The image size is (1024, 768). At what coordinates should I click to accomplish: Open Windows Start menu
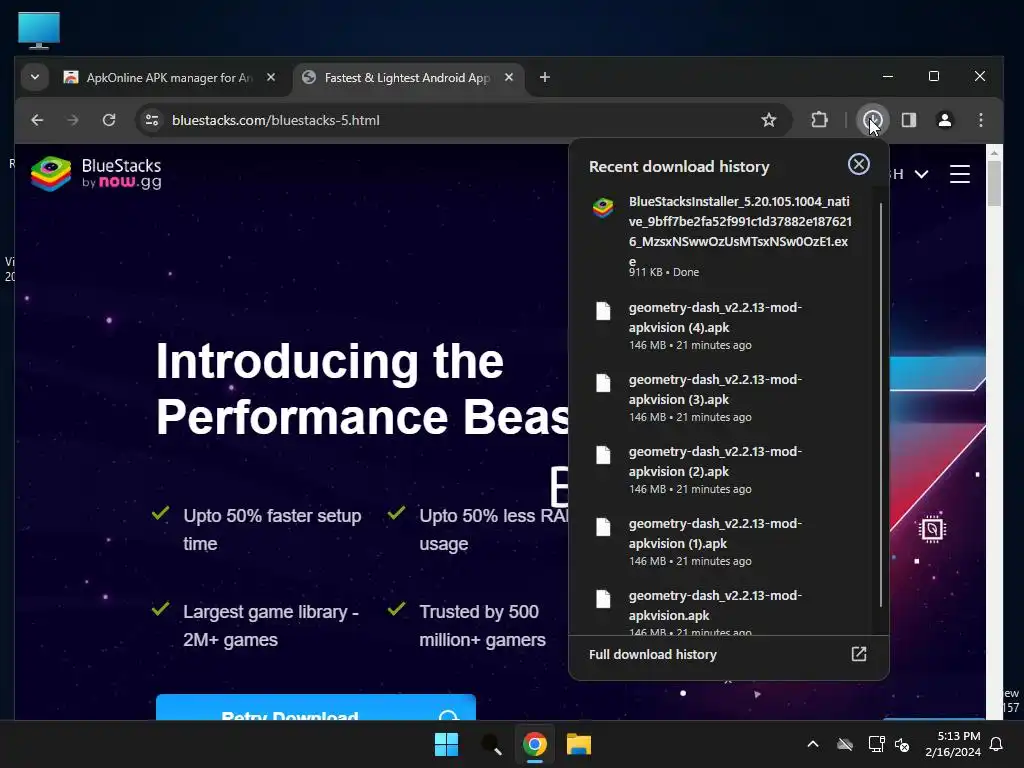point(447,744)
